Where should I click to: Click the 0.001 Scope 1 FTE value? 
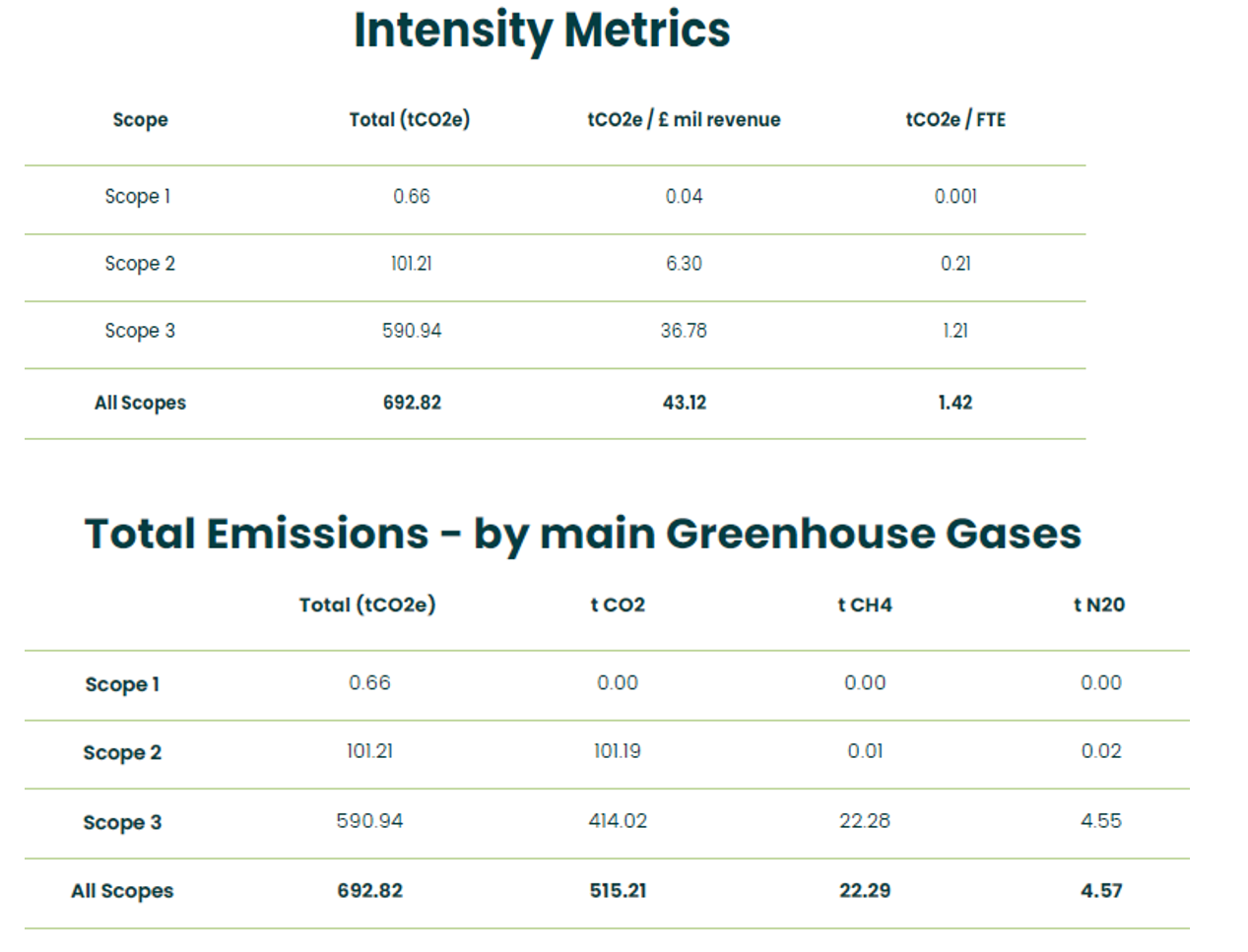click(x=955, y=197)
